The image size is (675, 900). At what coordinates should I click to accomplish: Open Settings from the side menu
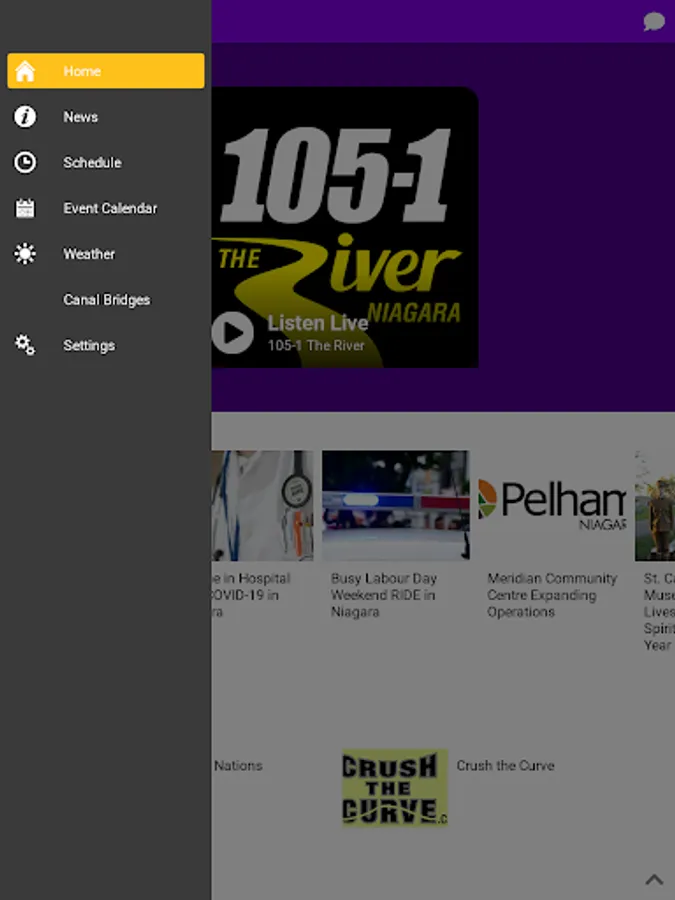106,345
